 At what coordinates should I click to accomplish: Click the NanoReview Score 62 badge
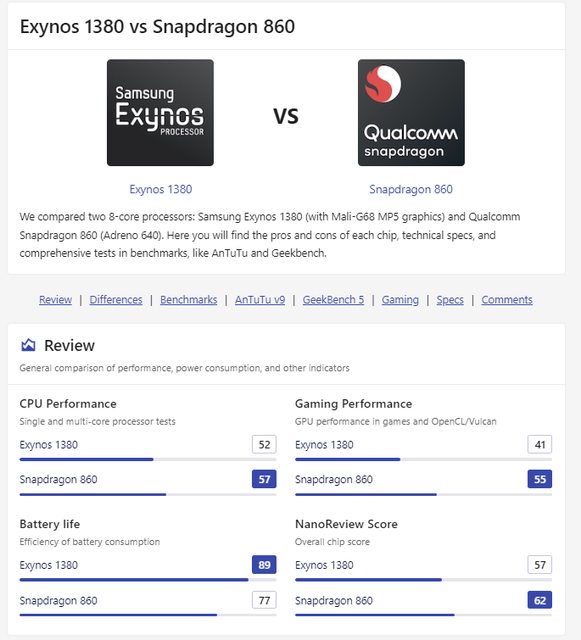[540, 600]
